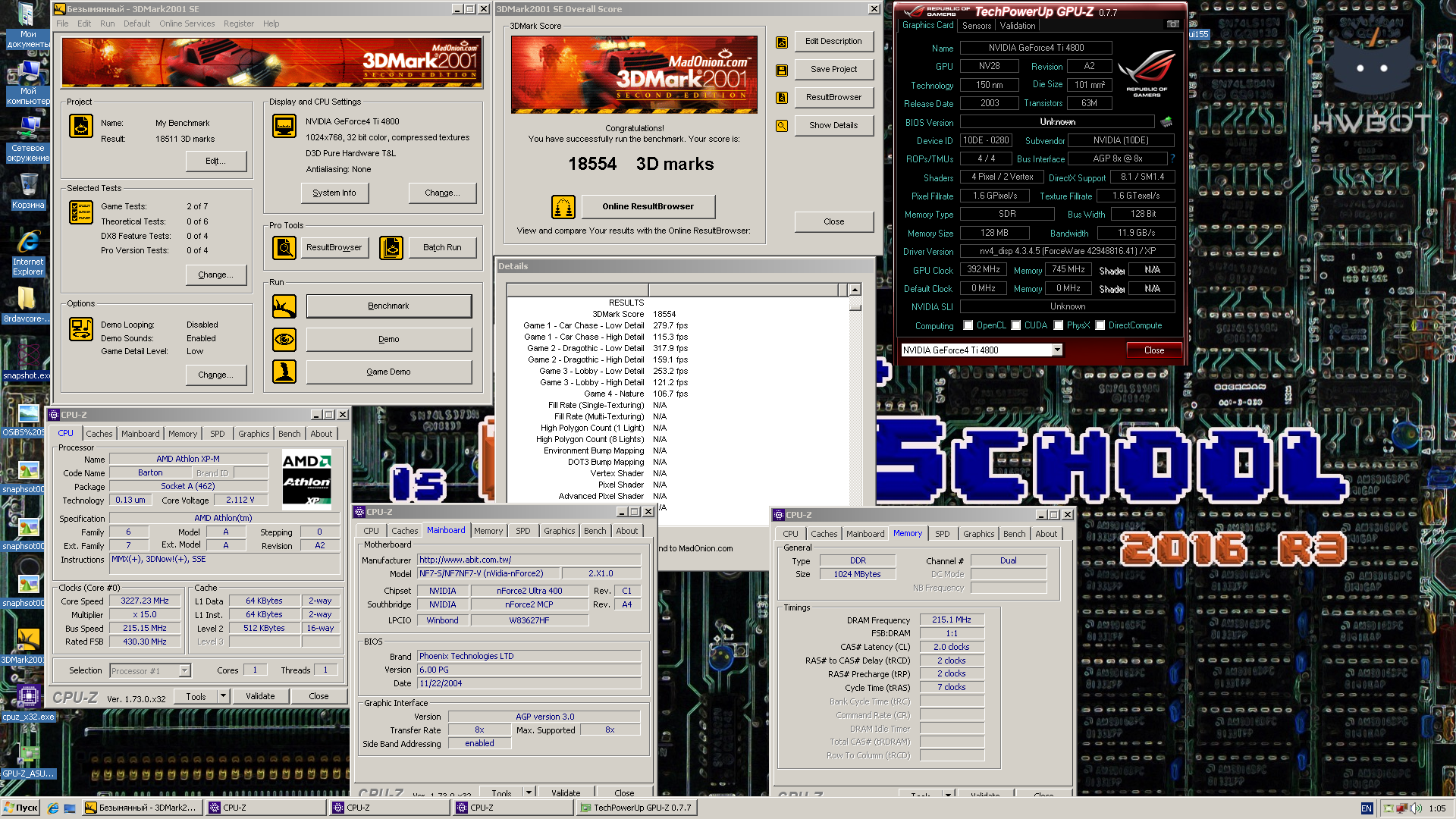Image resolution: width=1456 pixels, height=819 pixels.
Task: Open the File menu in 3DMark2001
Action: (x=62, y=24)
